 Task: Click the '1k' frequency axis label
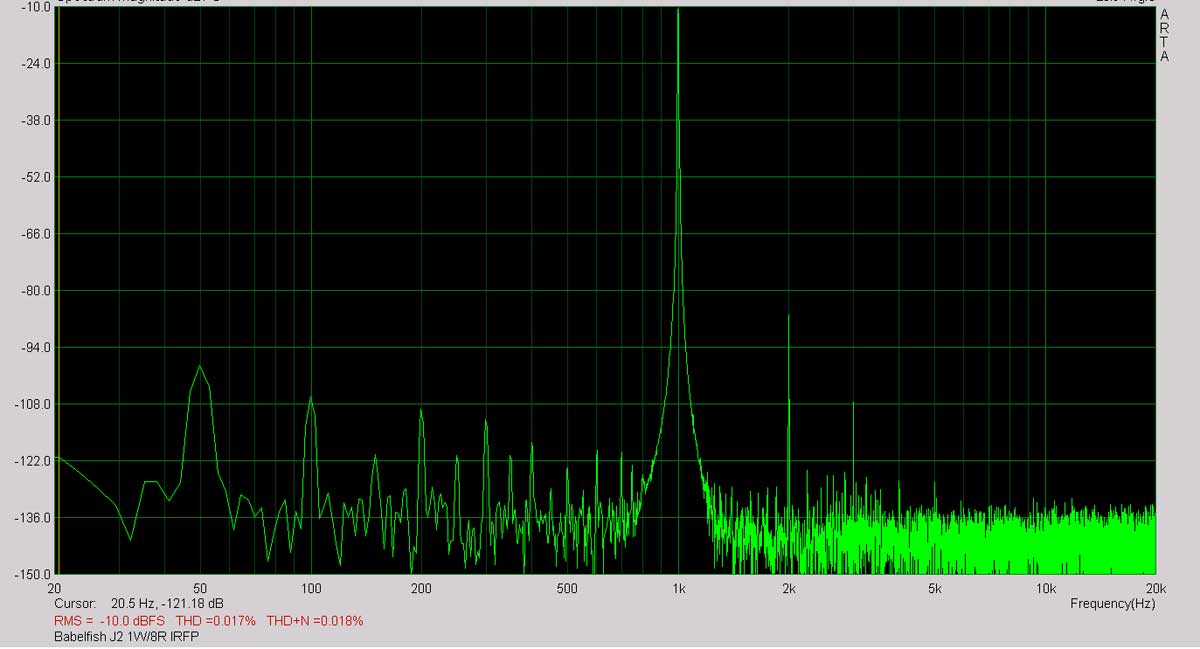pos(678,588)
